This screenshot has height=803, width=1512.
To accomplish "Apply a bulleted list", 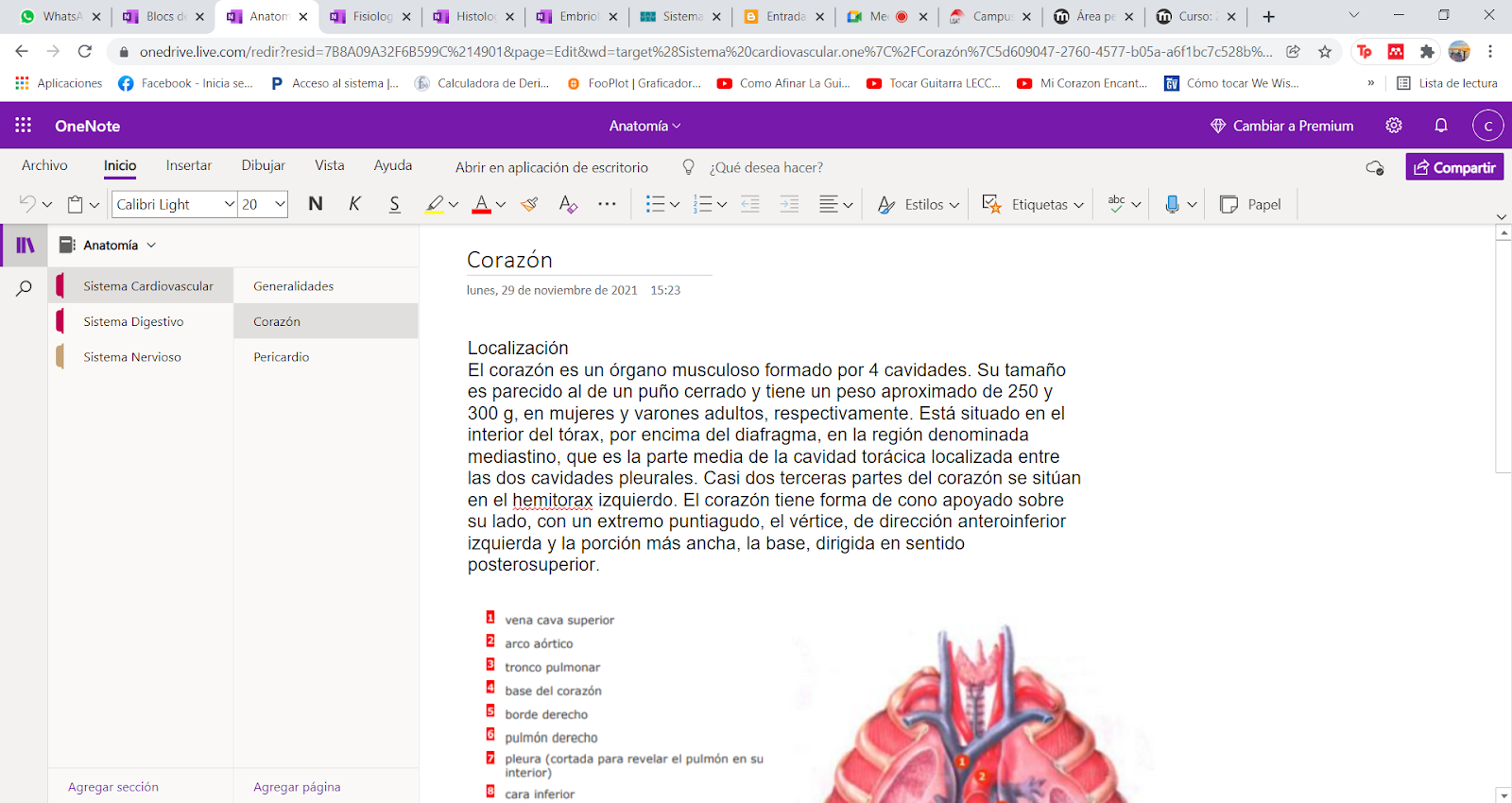I will point(655,204).
